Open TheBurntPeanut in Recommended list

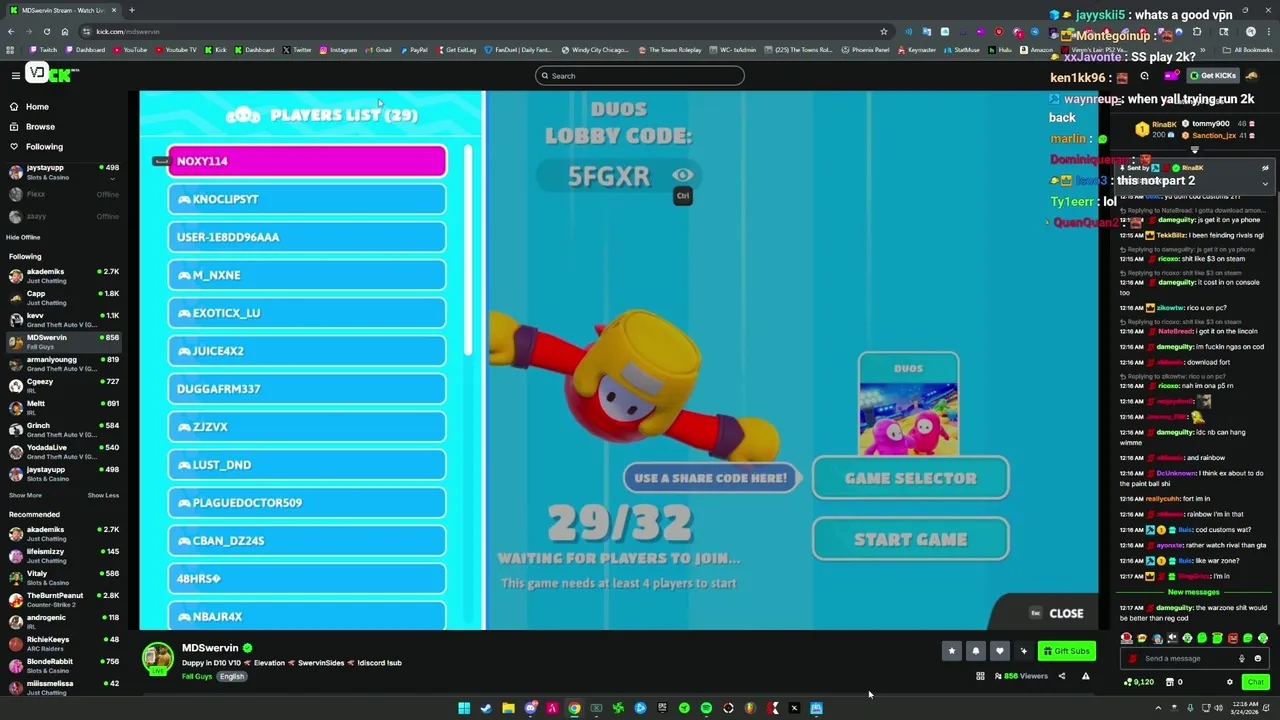[x=63, y=600]
